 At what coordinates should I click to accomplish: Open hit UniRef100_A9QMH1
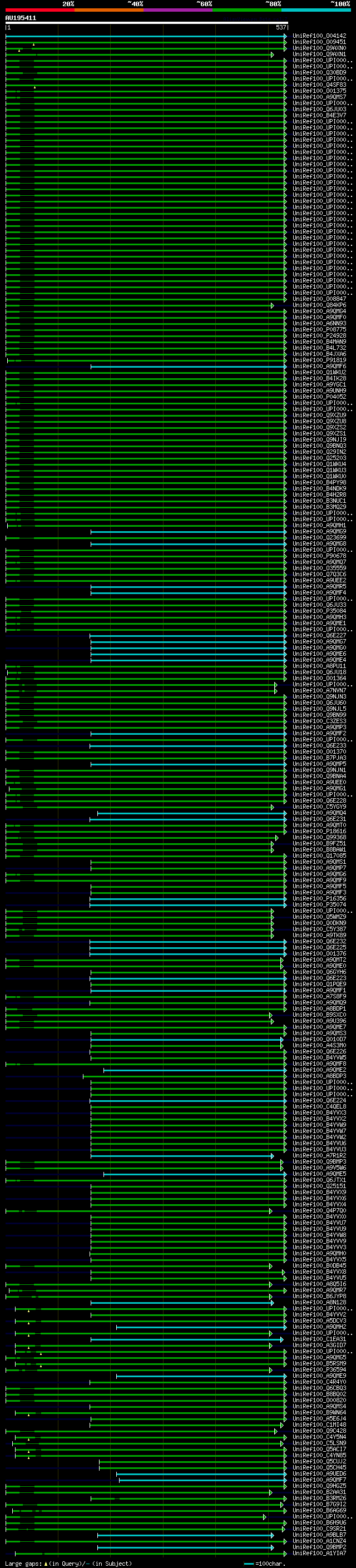[319, 525]
